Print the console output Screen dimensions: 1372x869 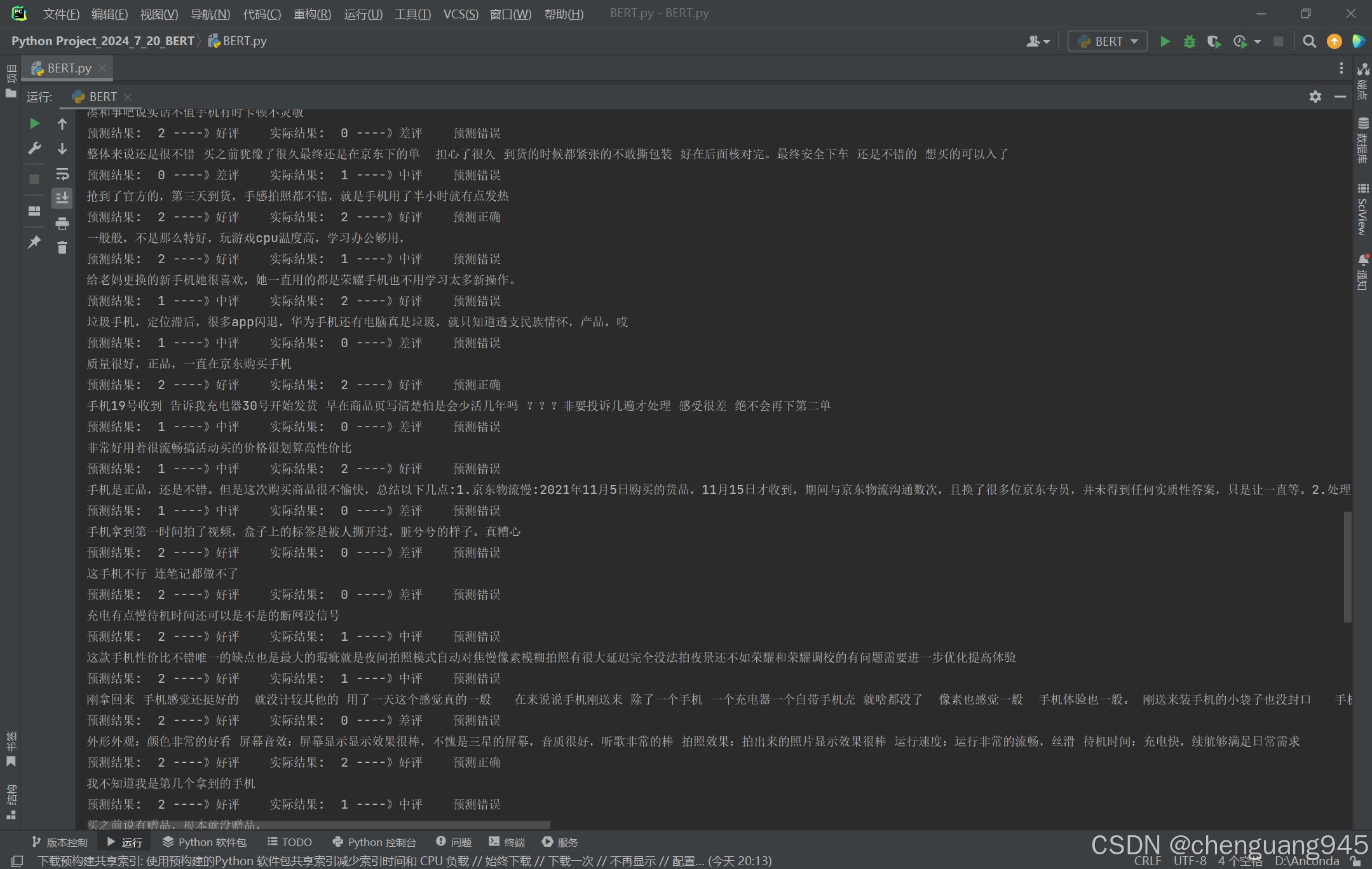[x=62, y=223]
